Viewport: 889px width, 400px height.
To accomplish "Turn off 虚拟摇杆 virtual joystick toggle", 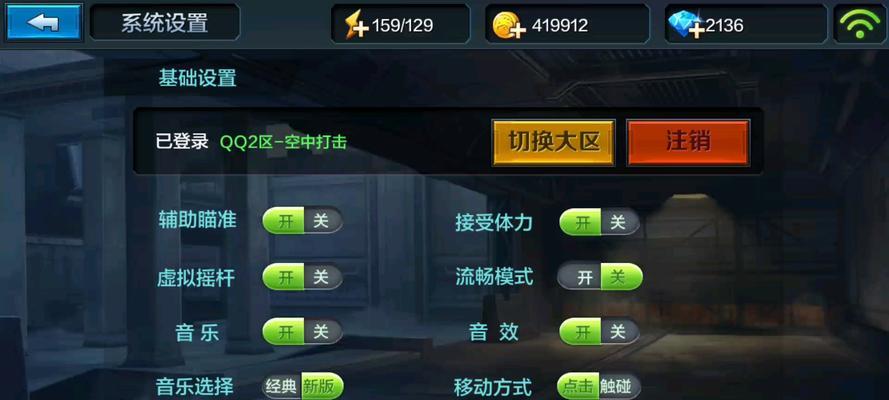I will (321, 277).
